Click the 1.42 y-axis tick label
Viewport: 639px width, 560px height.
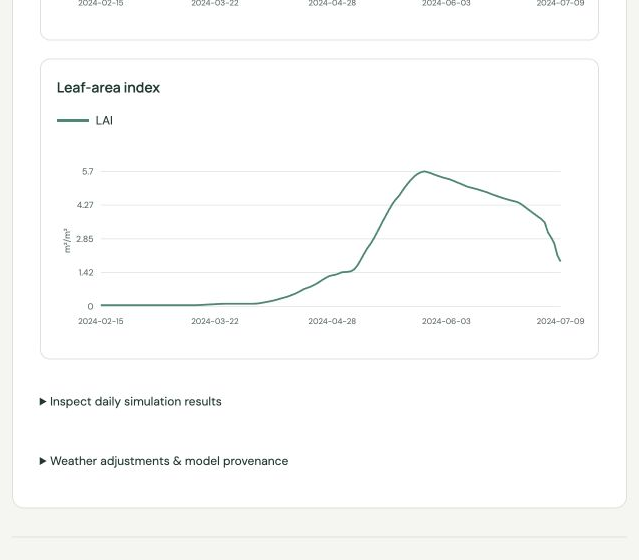point(86,273)
